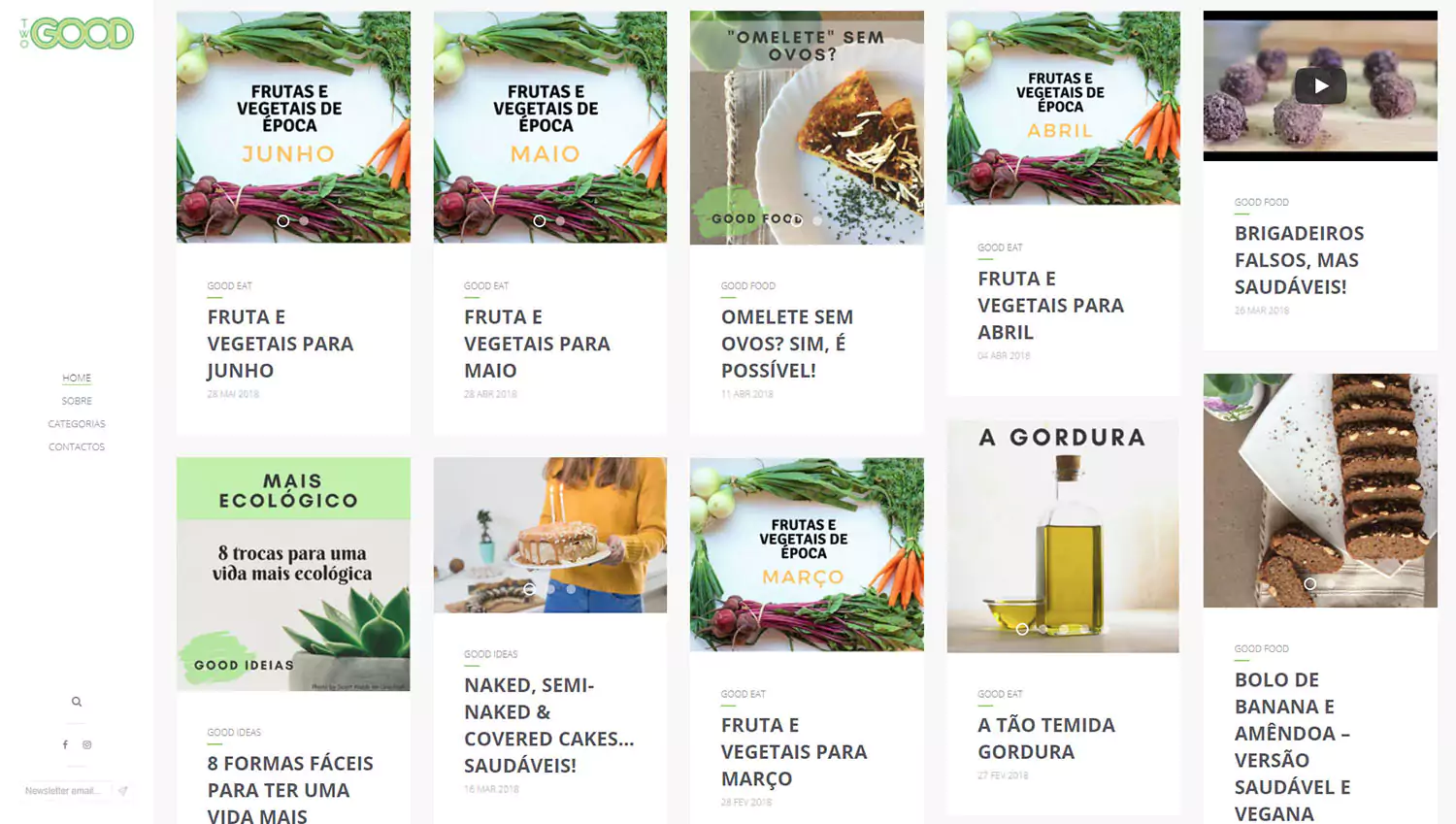Select second slide dot on Maio image
Screen dimensions: 1456x824
[x=560, y=221]
